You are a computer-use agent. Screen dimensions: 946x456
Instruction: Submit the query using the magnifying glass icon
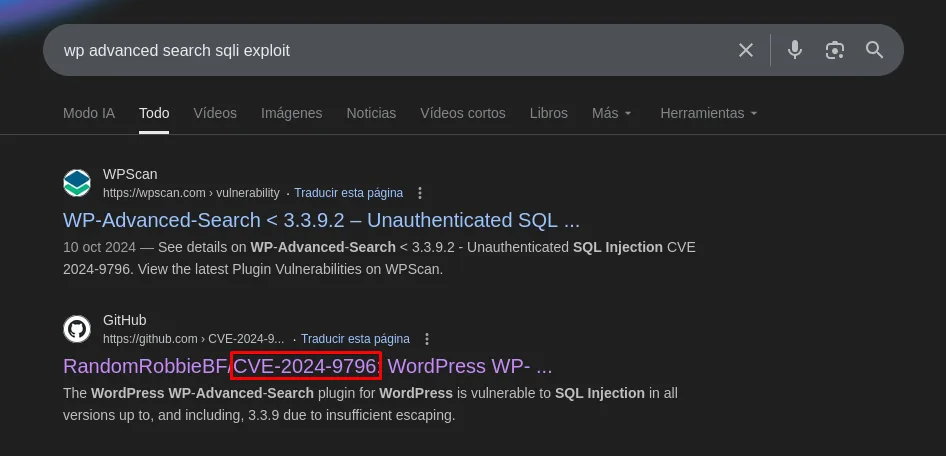[x=874, y=50]
